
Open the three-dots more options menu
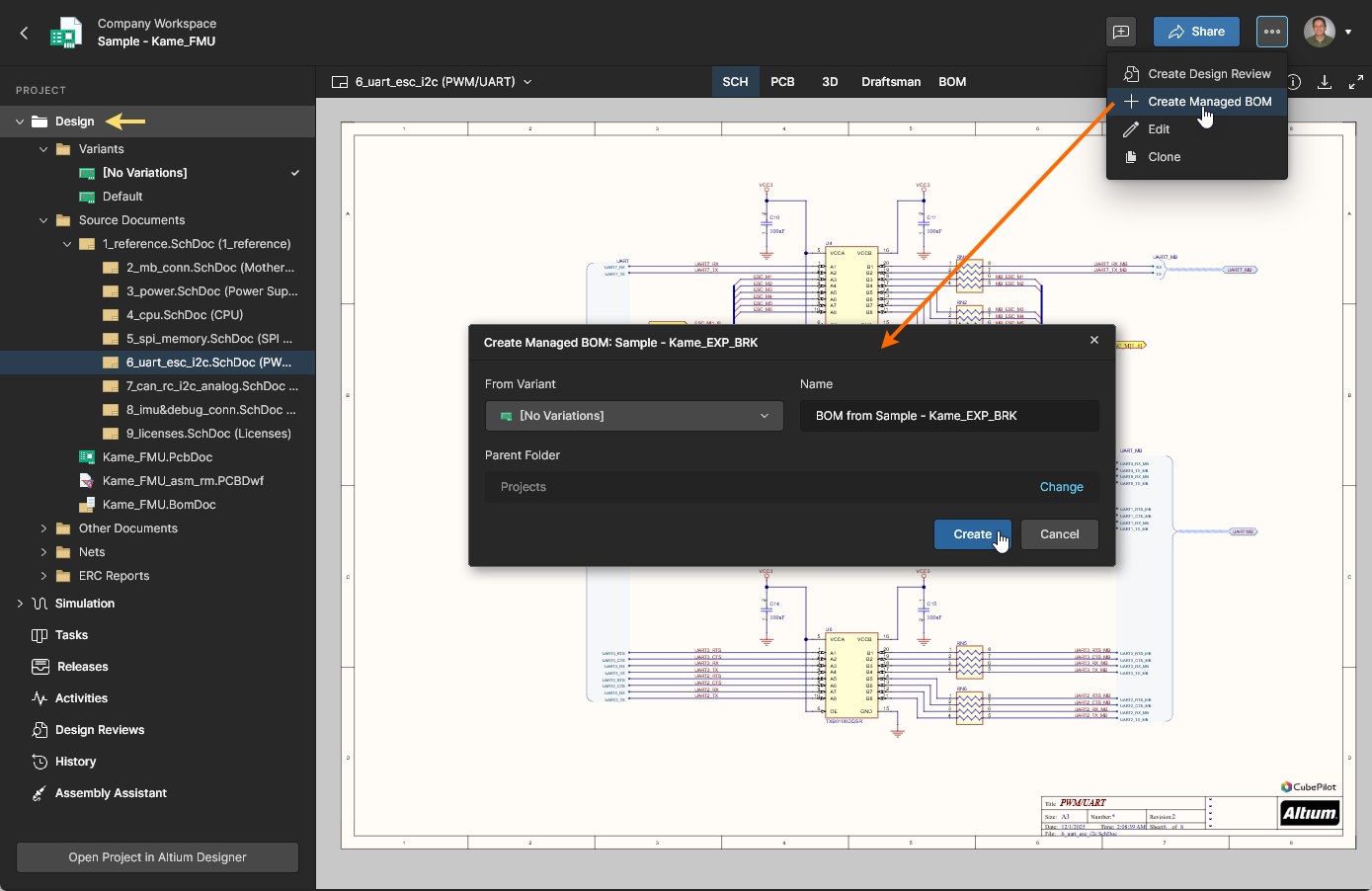coord(1271,32)
